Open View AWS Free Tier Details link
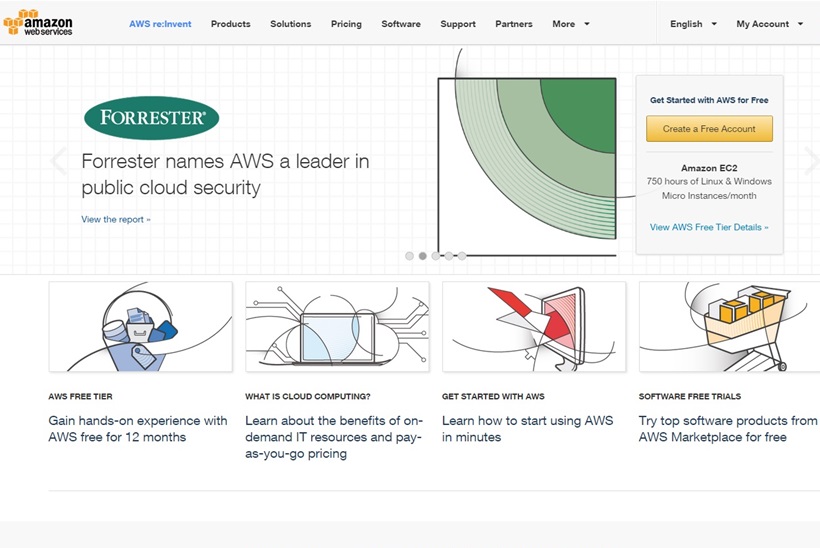 pos(709,227)
